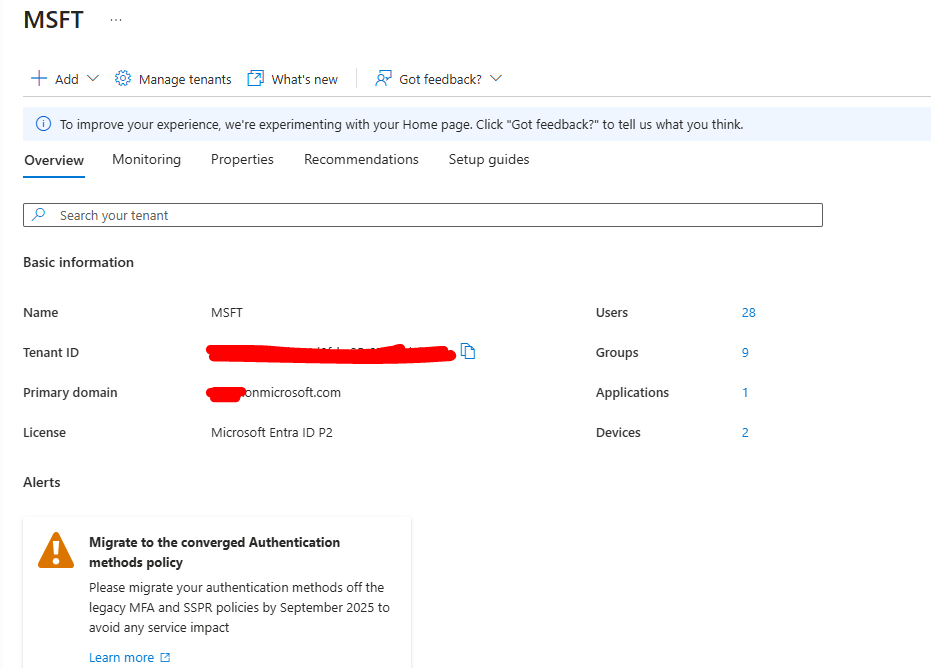The width and height of the screenshot is (931, 668).
Task: Click the Groups label
Action: (617, 353)
